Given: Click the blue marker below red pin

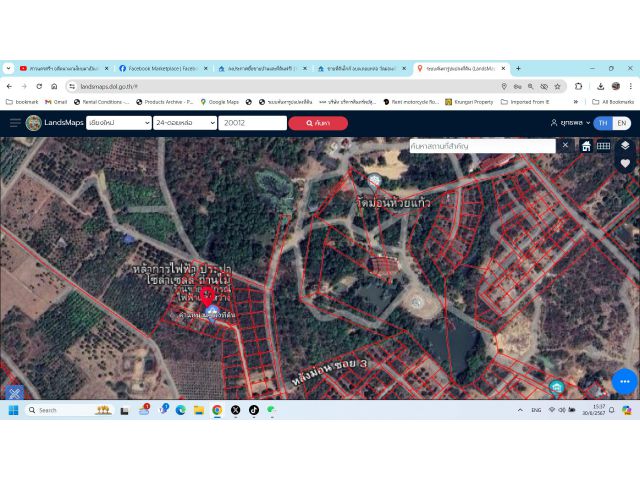Looking at the screenshot, I should pyautogui.click(x=212, y=313).
